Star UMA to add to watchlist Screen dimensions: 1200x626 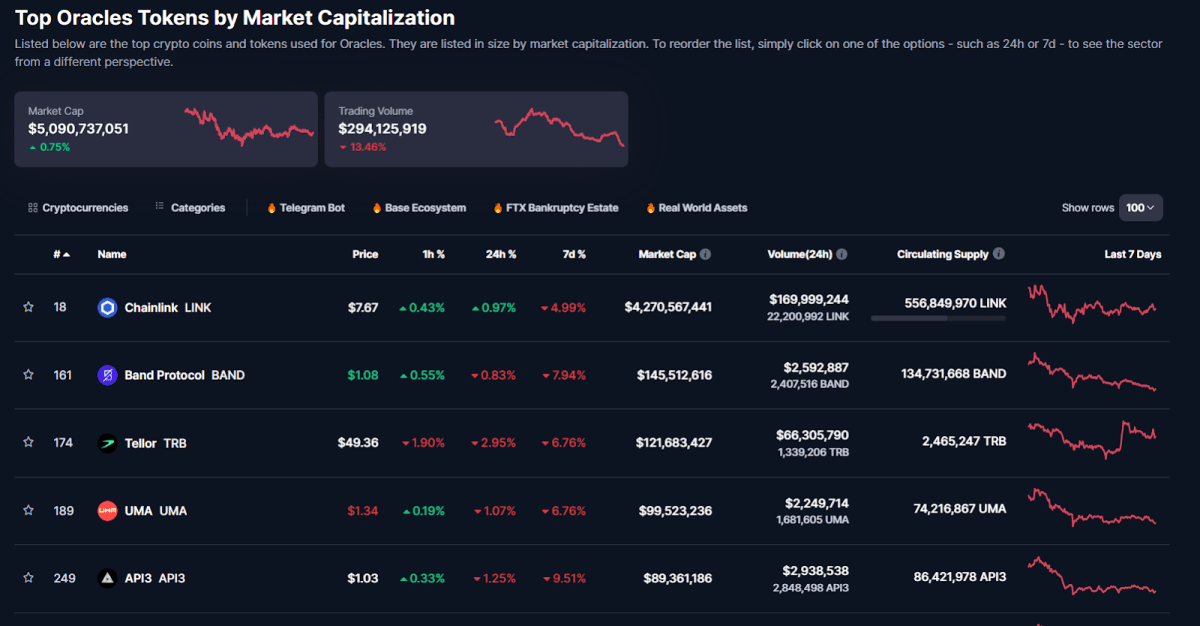pos(28,511)
